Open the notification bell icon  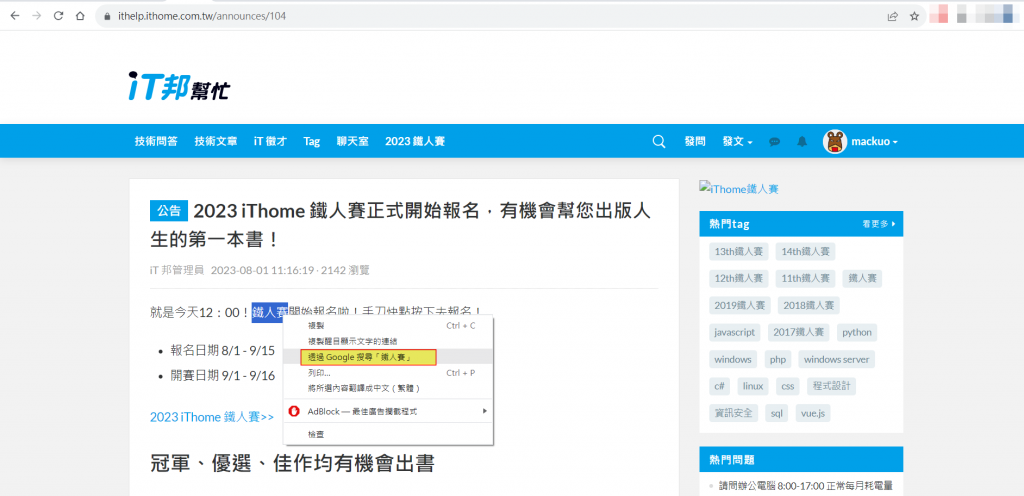point(802,141)
